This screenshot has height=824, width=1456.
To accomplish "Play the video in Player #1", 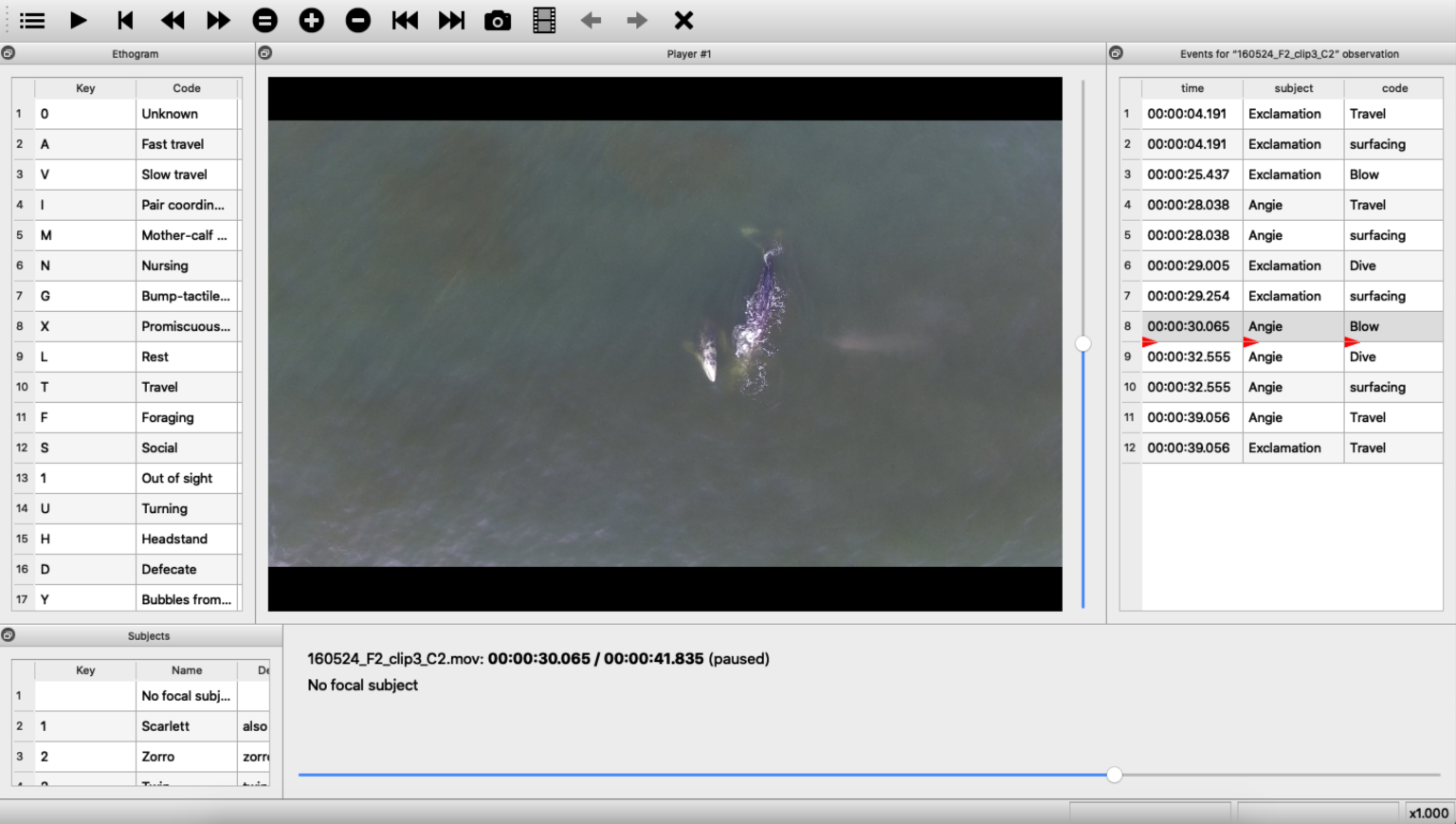I will click(x=79, y=20).
